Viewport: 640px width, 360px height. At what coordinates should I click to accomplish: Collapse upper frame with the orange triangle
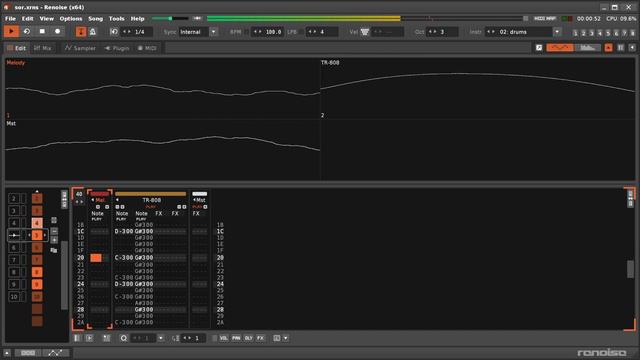608,48
